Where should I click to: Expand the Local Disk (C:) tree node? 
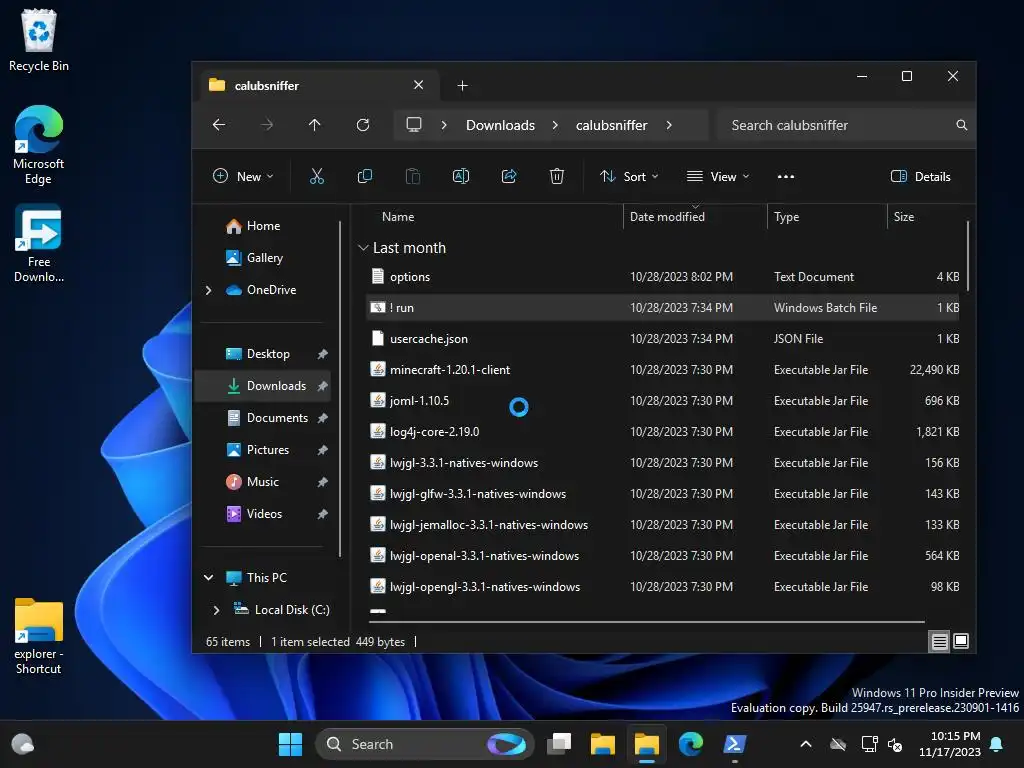(x=217, y=610)
